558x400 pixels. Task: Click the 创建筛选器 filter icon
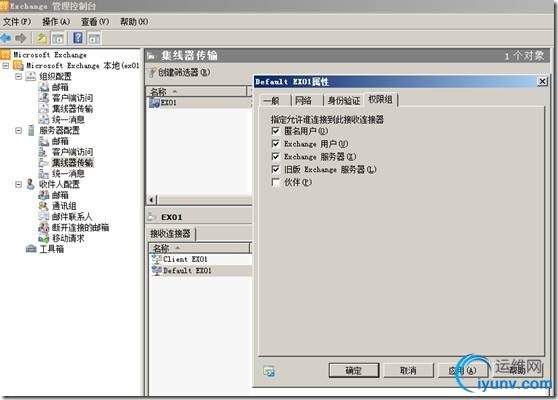click(x=153, y=73)
